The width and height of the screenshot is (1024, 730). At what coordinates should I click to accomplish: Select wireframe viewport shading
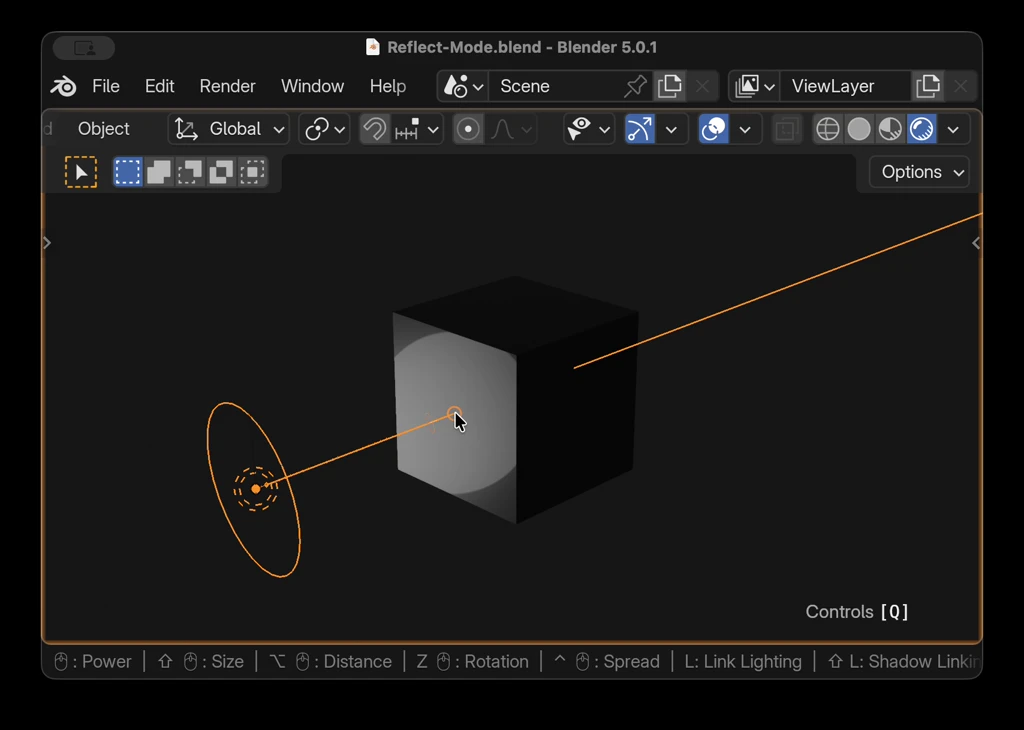(828, 129)
